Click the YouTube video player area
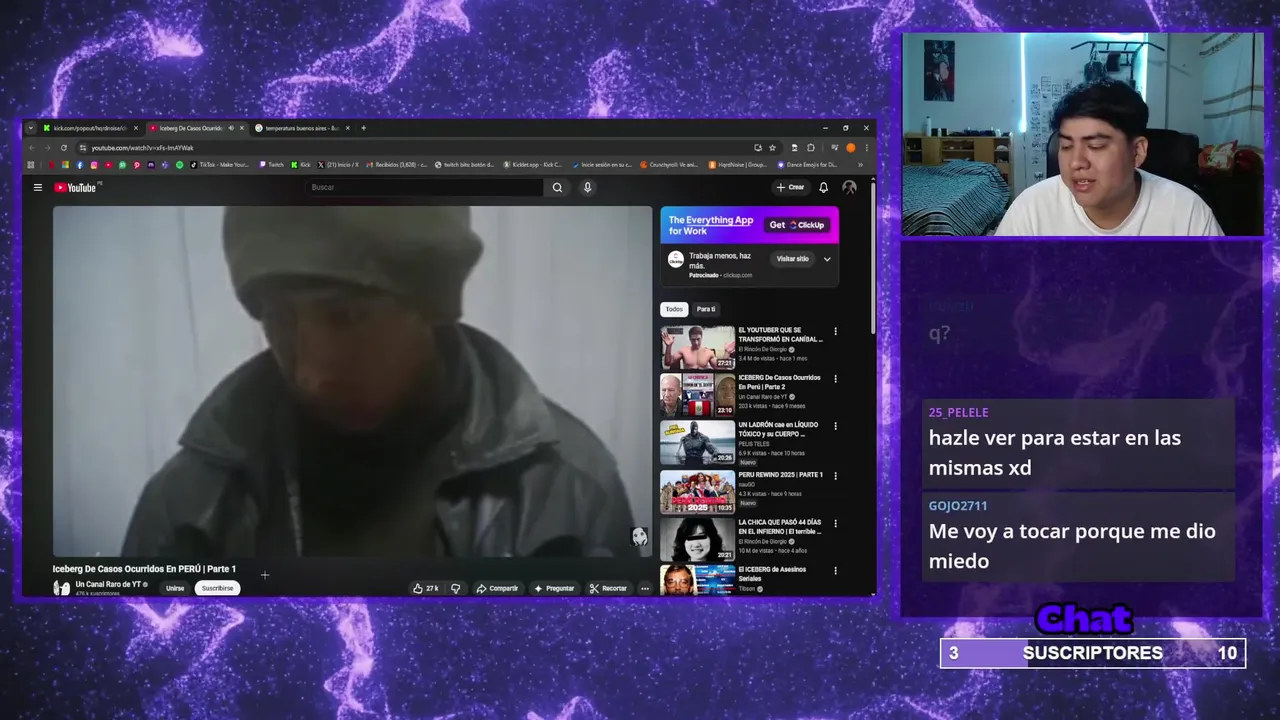 click(x=352, y=381)
